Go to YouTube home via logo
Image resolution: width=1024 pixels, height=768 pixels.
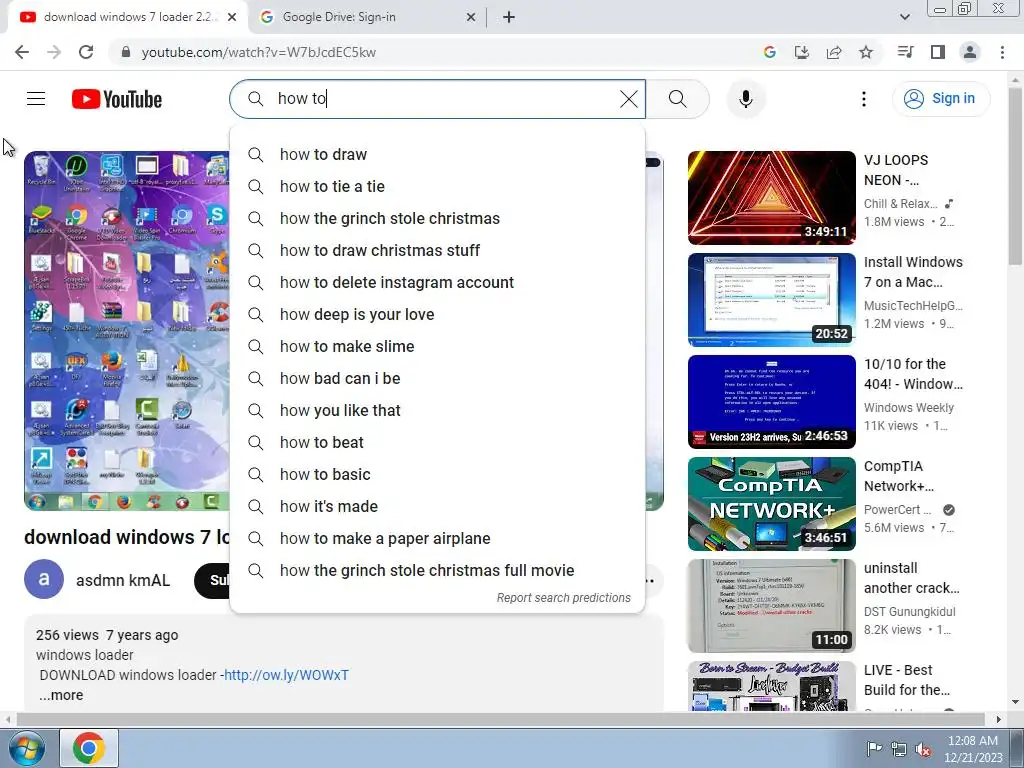[117, 99]
